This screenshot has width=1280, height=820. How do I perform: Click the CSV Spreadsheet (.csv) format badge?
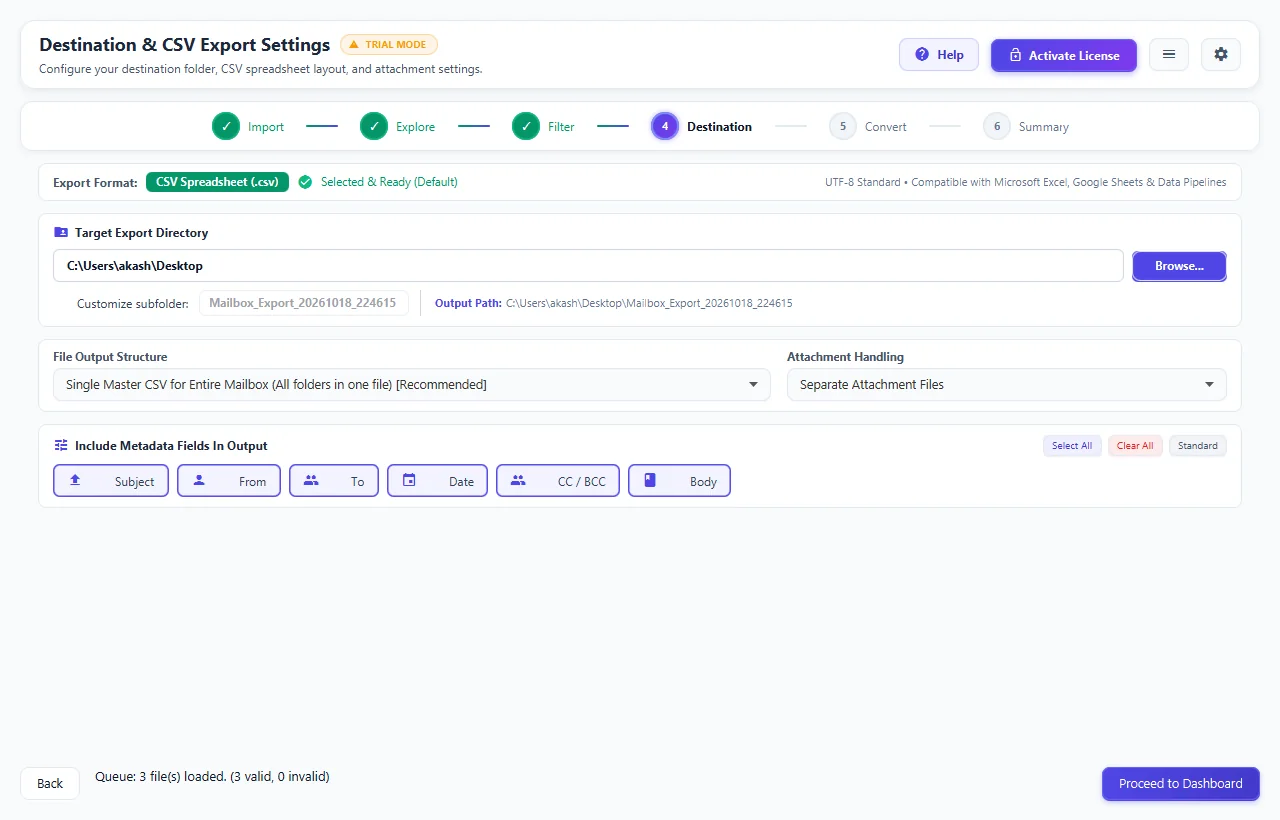(217, 182)
